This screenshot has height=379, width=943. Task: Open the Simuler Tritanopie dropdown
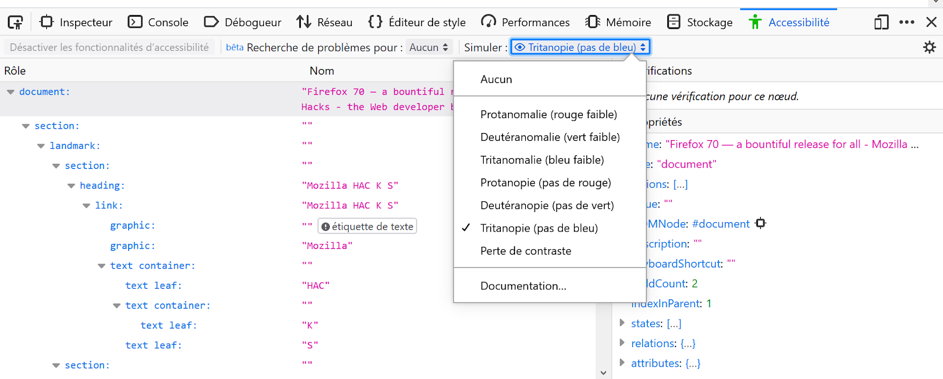(x=581, y=47)
